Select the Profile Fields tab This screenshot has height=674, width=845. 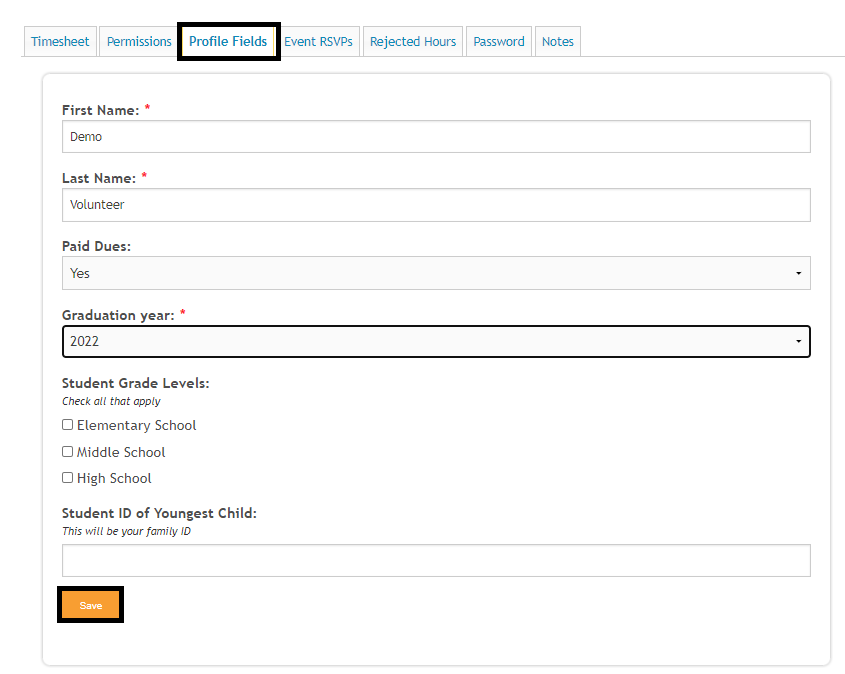coord(228,41)
